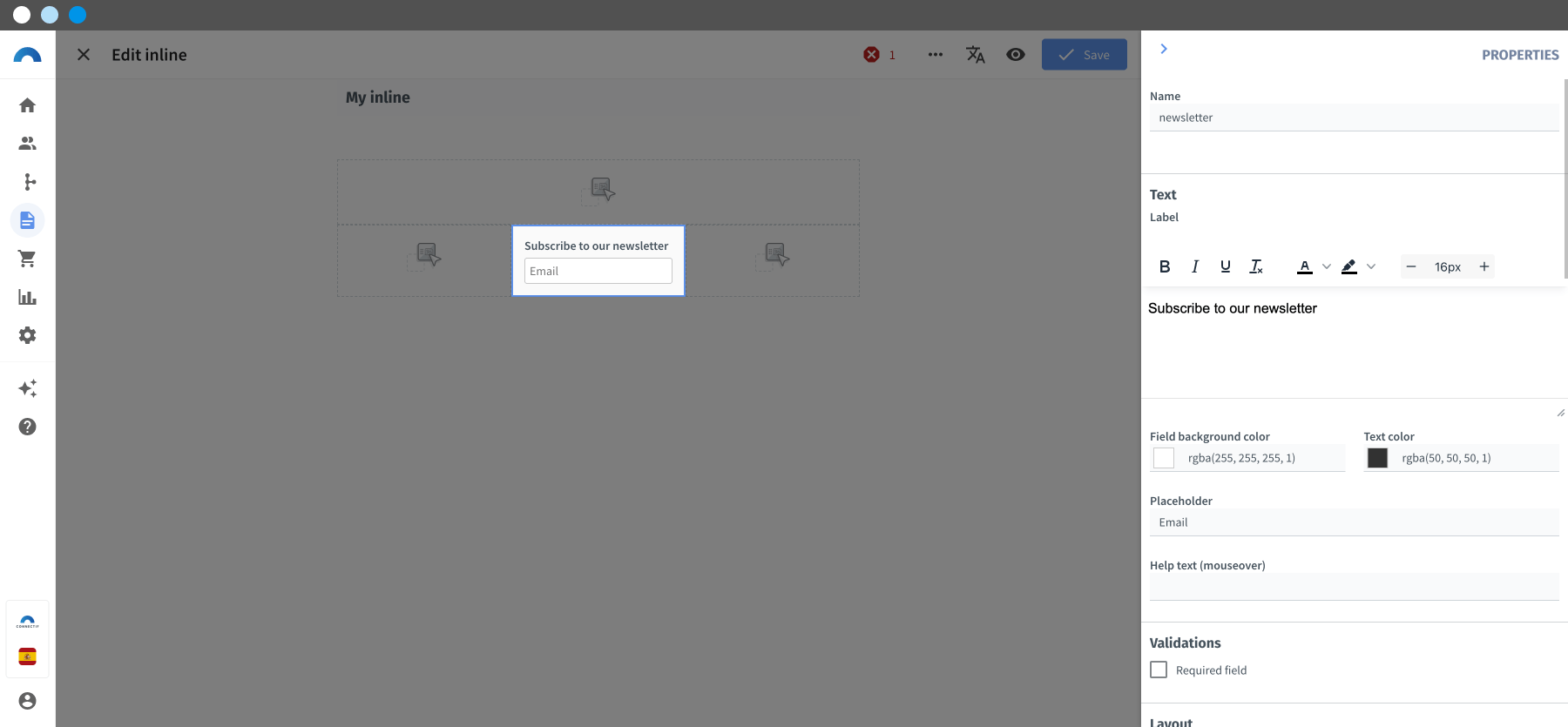
Task: Increase the font size
Action: (x=1484, y=266)
